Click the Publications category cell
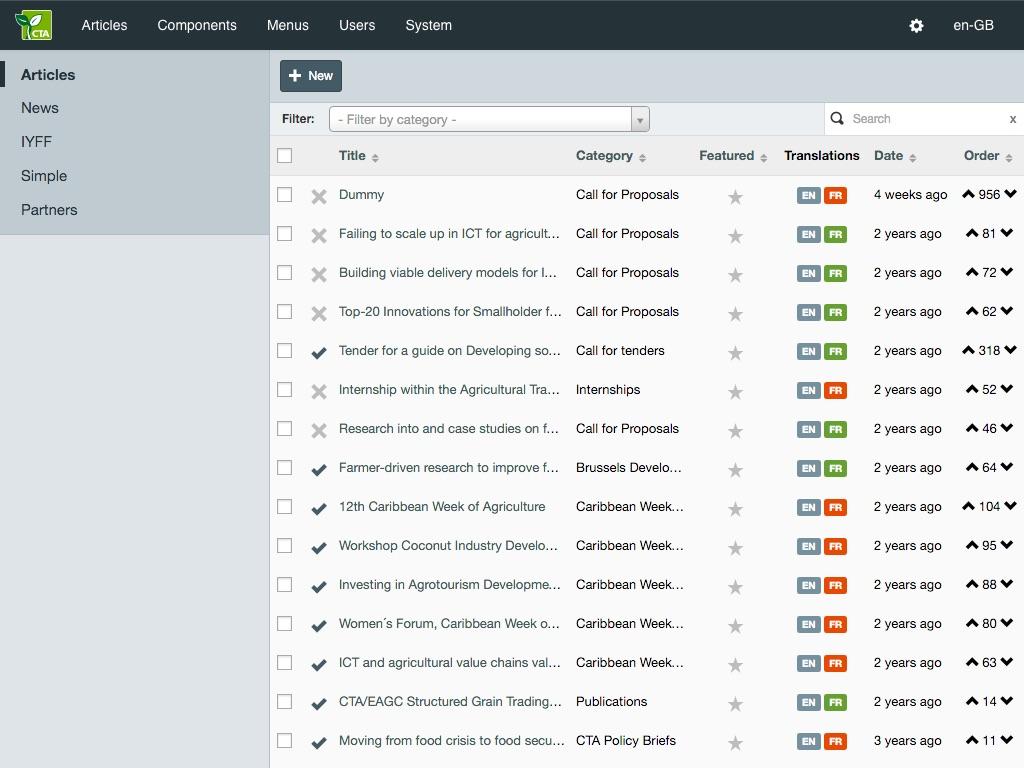 pyautogui.click(x=611, y=701)
